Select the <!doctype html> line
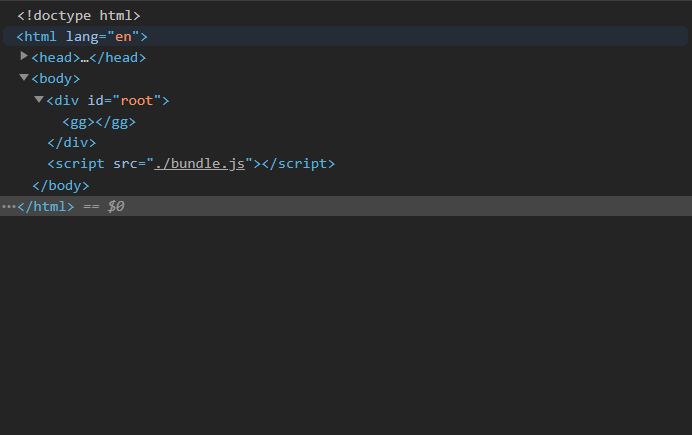The image size is (692, 435). [x=79, y=15]
